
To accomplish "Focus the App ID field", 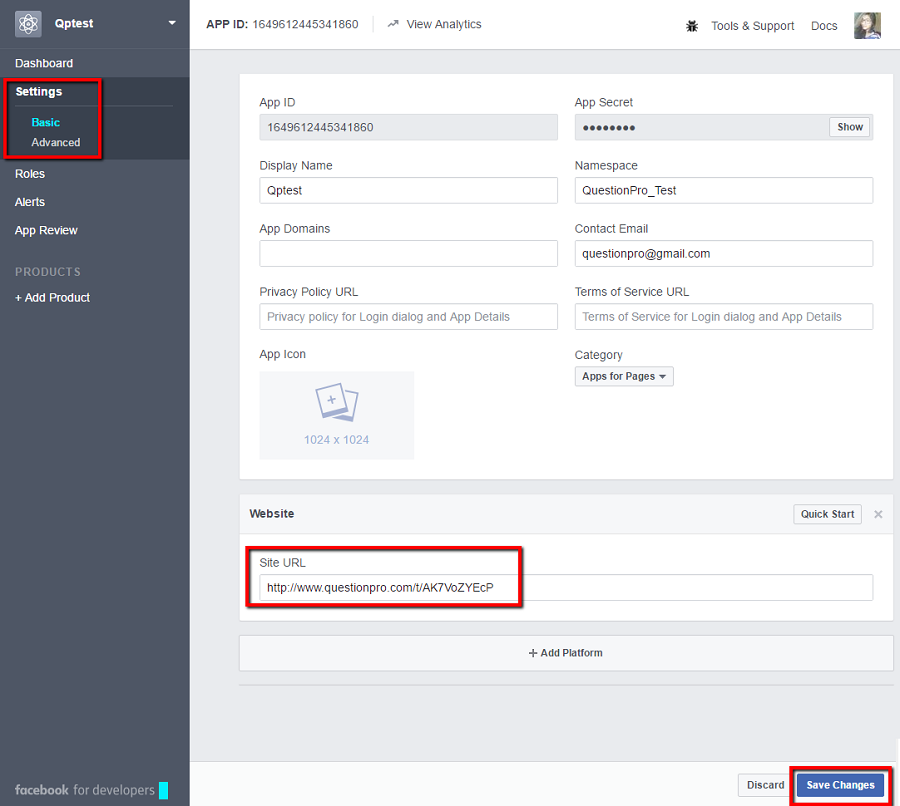I will tap(408, 127).
